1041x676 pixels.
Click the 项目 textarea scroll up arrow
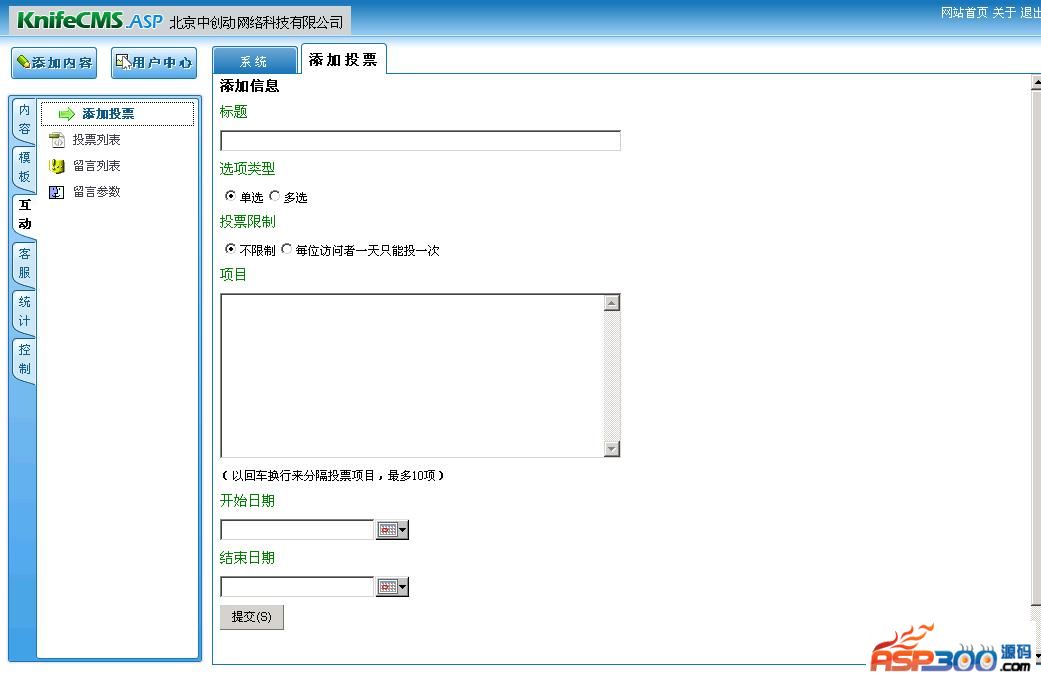click(x=612, y=303)
